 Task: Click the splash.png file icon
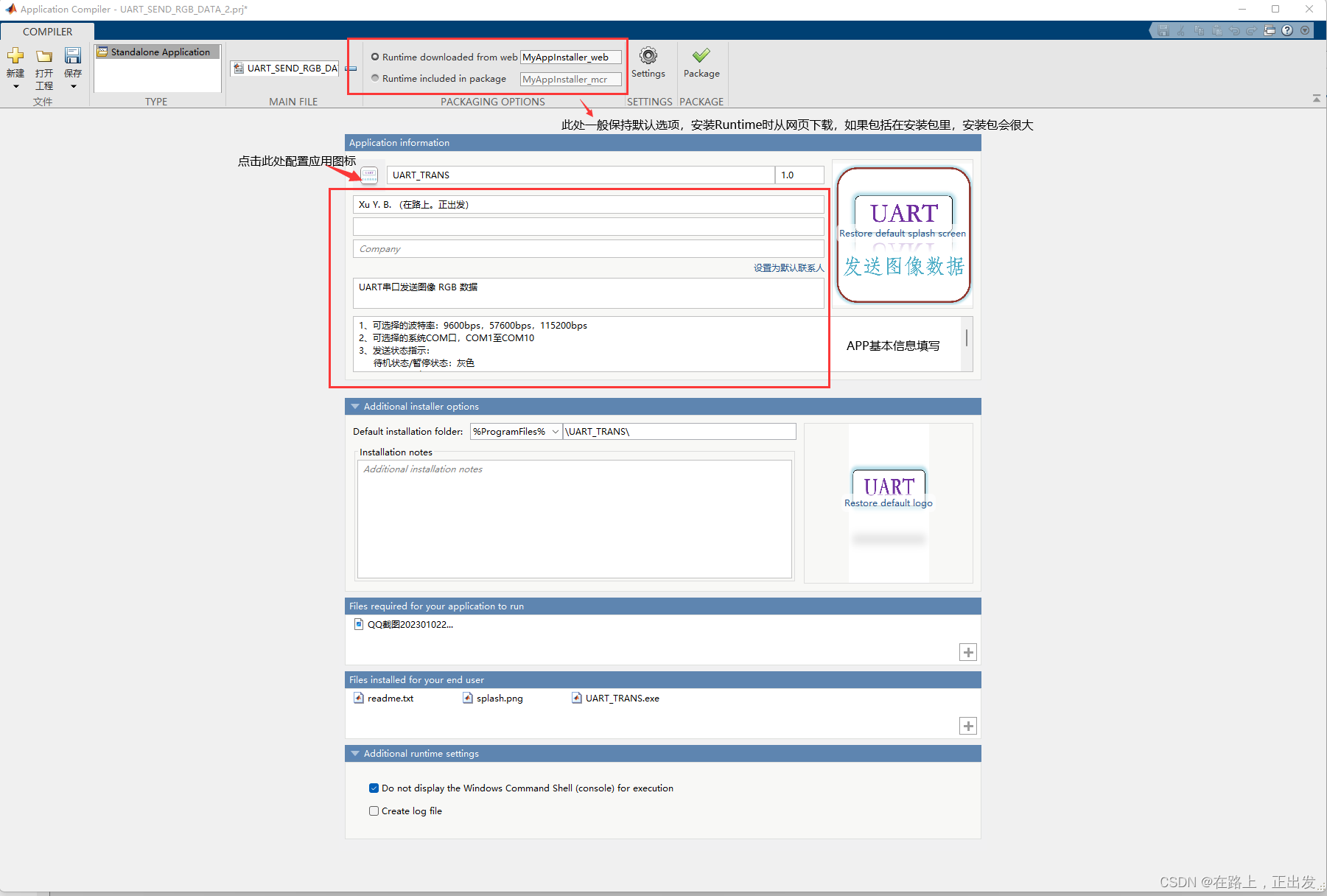pyautogui.click(x=468, y=699)
